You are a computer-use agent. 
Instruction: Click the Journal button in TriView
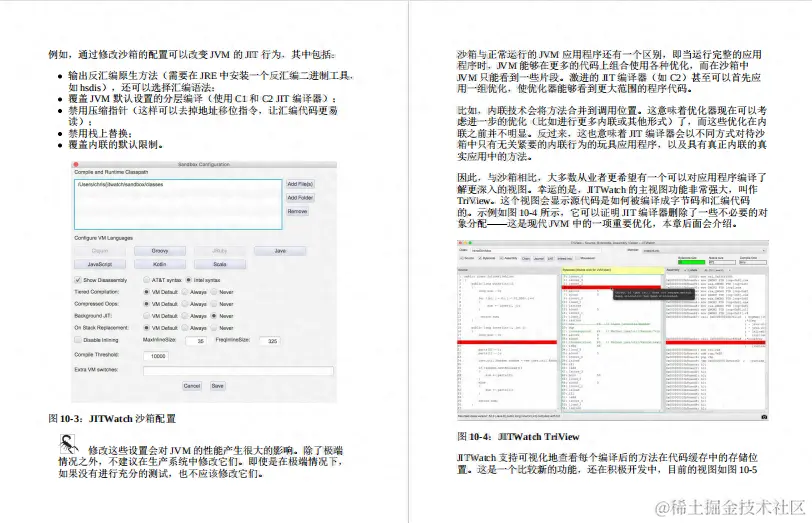coord(539,258)
